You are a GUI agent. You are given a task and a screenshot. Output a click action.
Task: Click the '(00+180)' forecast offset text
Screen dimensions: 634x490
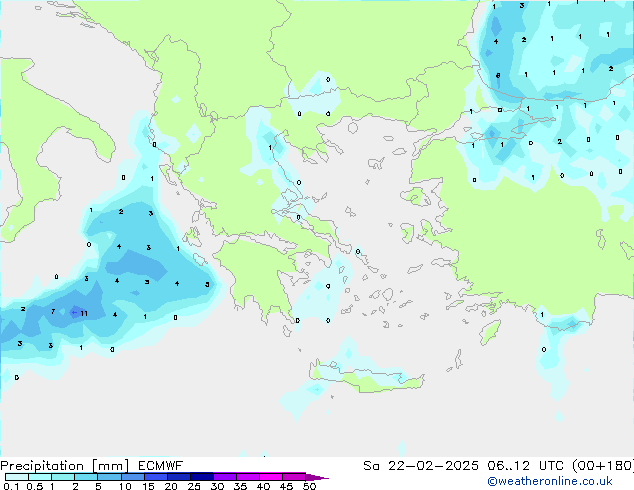click(603, 466)
